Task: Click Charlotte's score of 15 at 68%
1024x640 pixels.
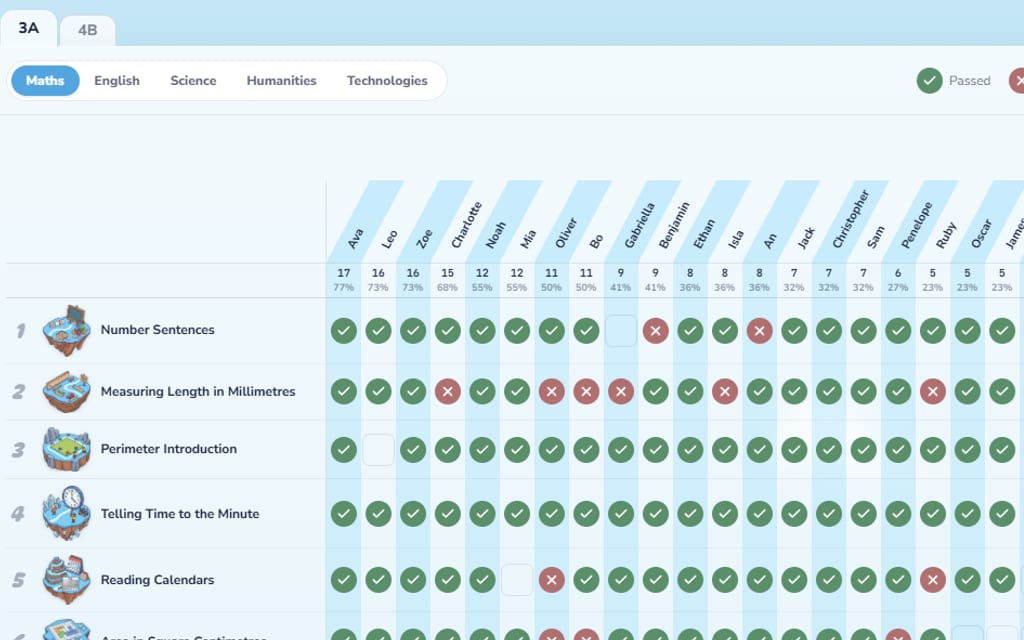Action: 447,280
